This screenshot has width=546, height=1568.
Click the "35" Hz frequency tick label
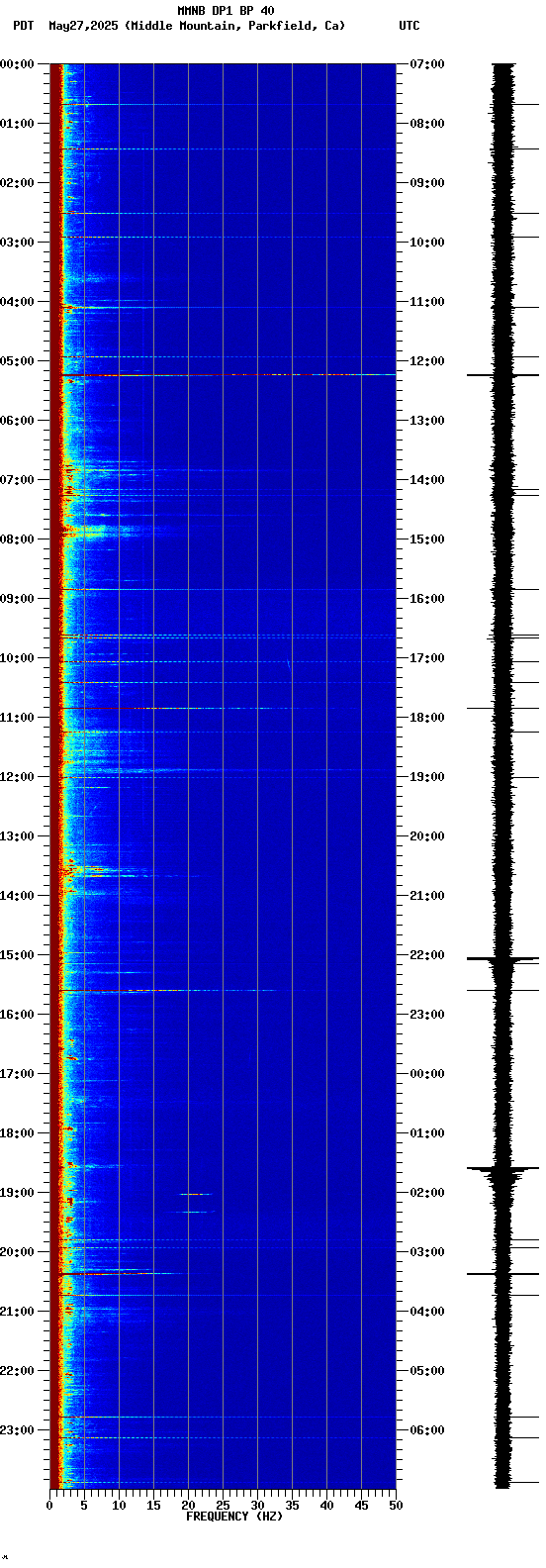tap(292, 1506)
